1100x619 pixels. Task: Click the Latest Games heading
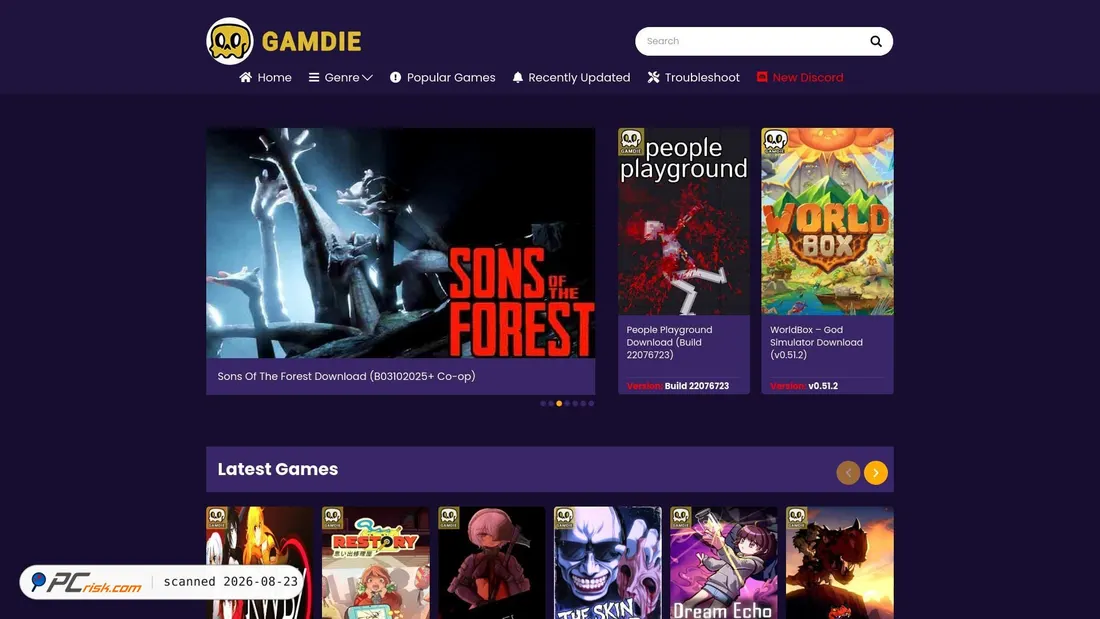(x=278, y=469)
